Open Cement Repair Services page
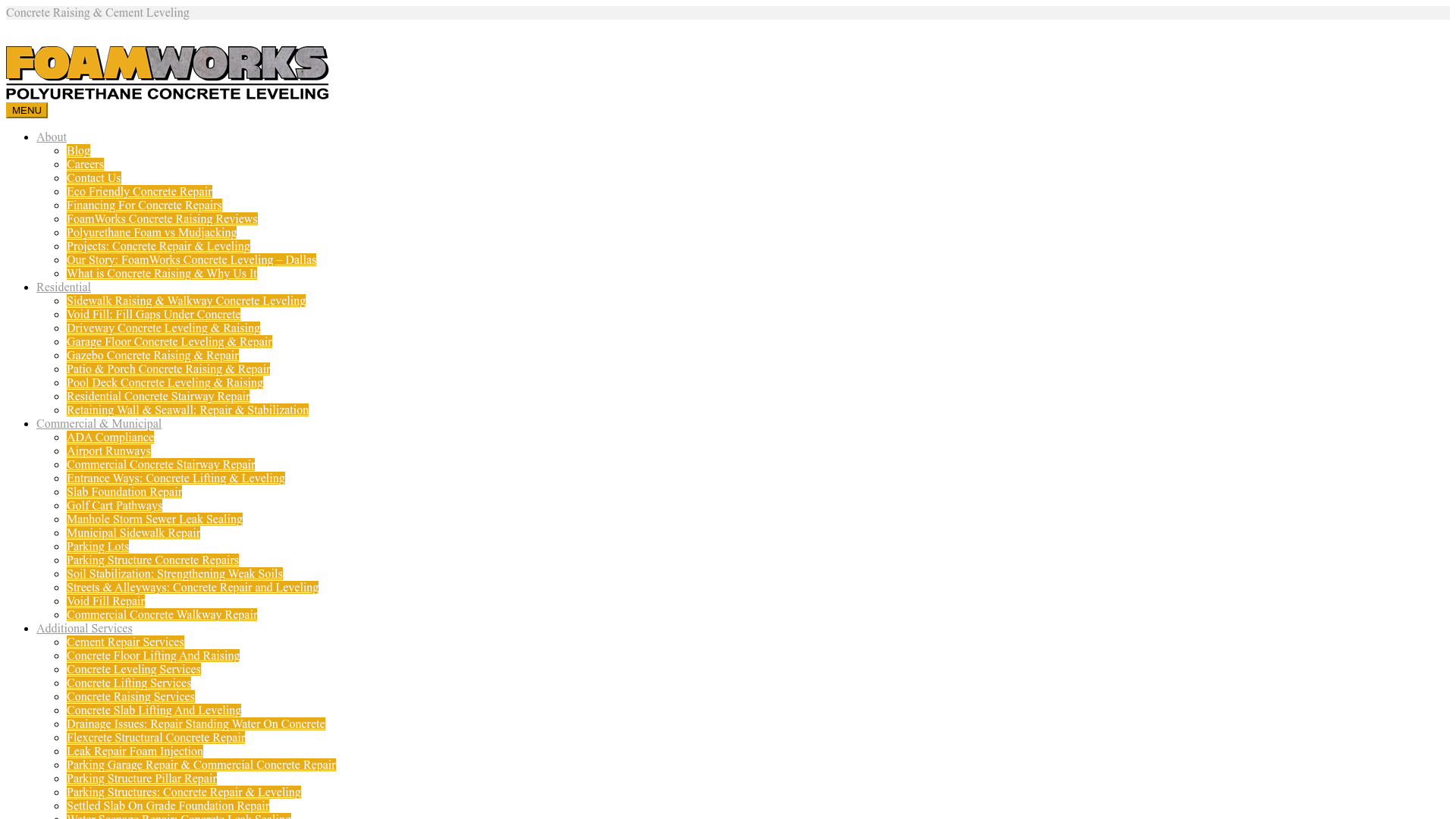The height and width of the screenshot is (819, 1456). pos(125,642)
